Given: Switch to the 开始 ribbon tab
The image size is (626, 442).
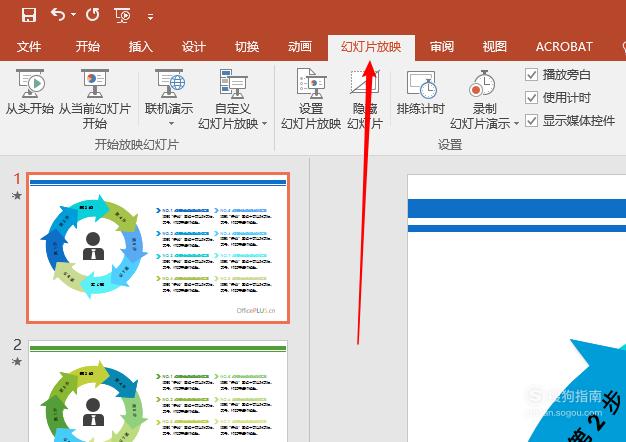Looking at the screenshot, I should point(88,47).
